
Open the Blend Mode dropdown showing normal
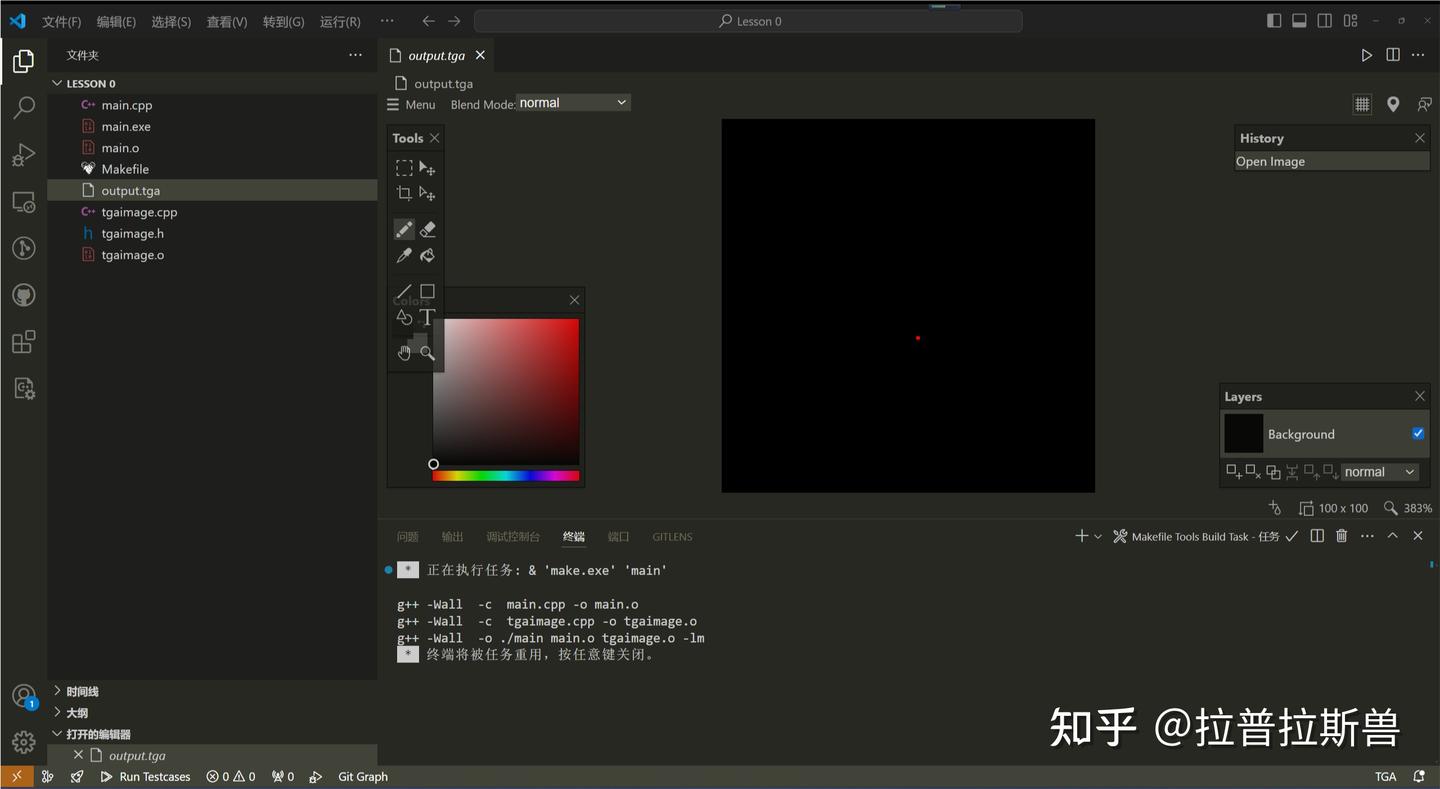pos(572,102)
